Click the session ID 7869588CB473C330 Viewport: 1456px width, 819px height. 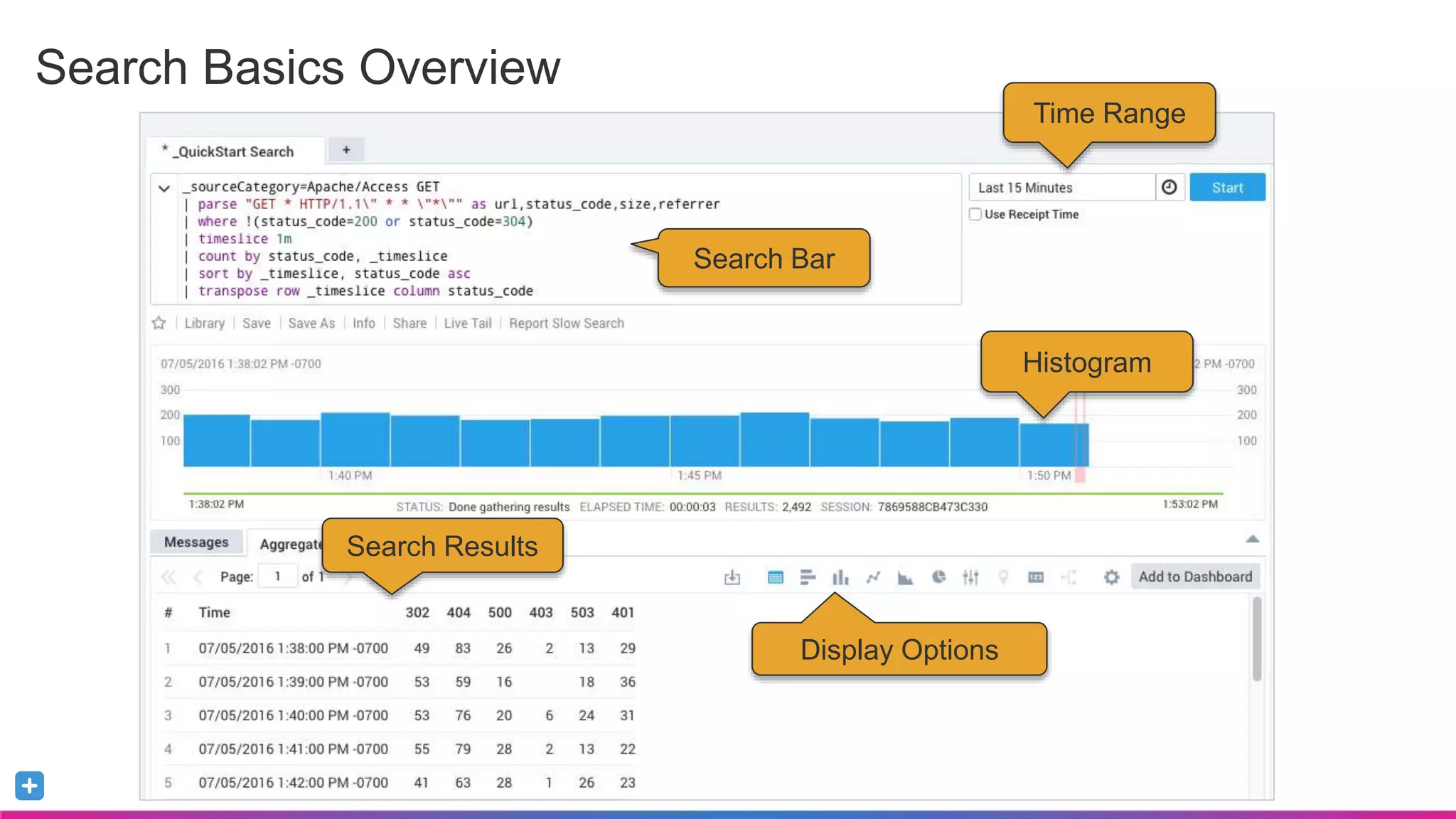pyautogui.click(x=933, y=507)
